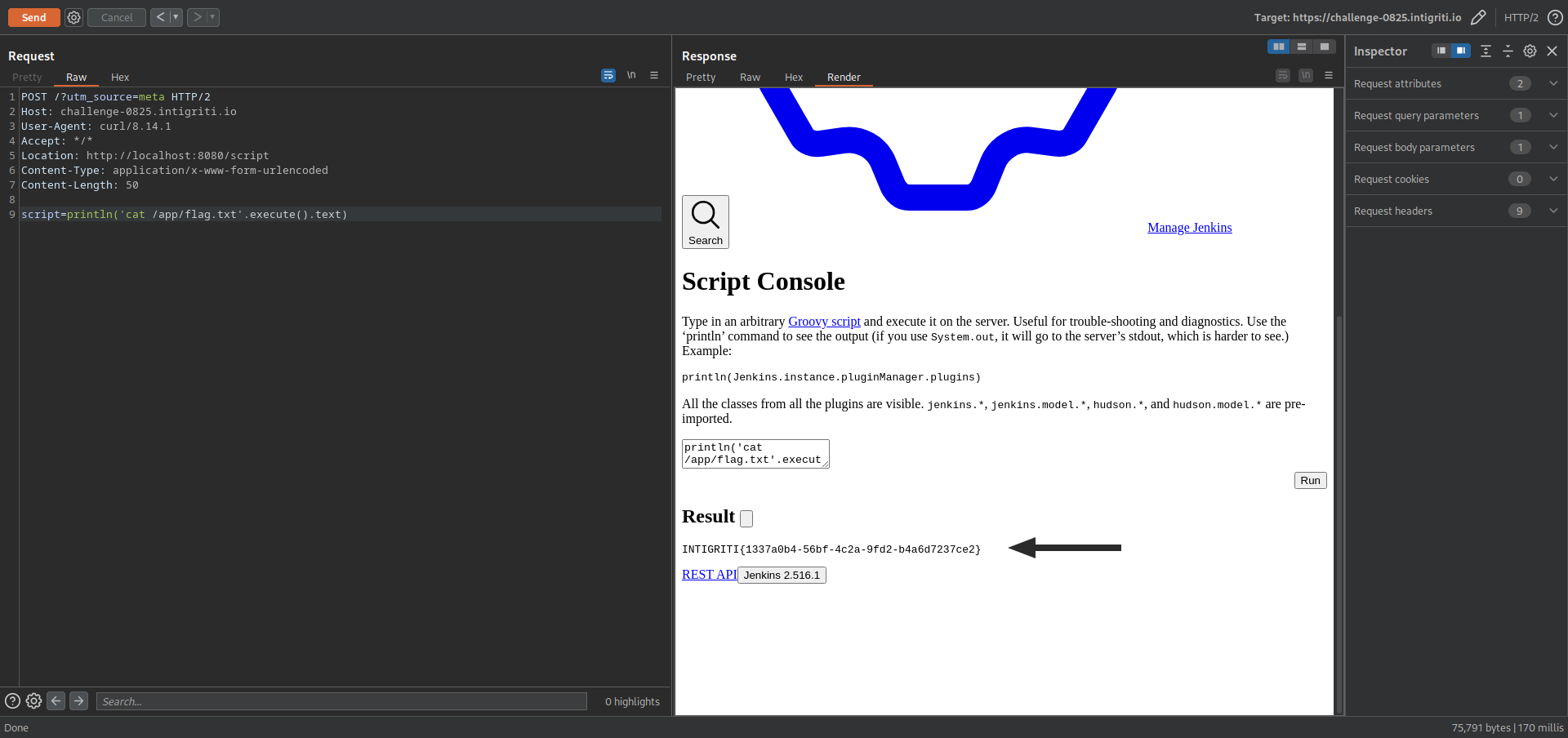The image size is (1568, 738).
Task: Click the Jenkins 2.516.1 version button
Action: 782,575
